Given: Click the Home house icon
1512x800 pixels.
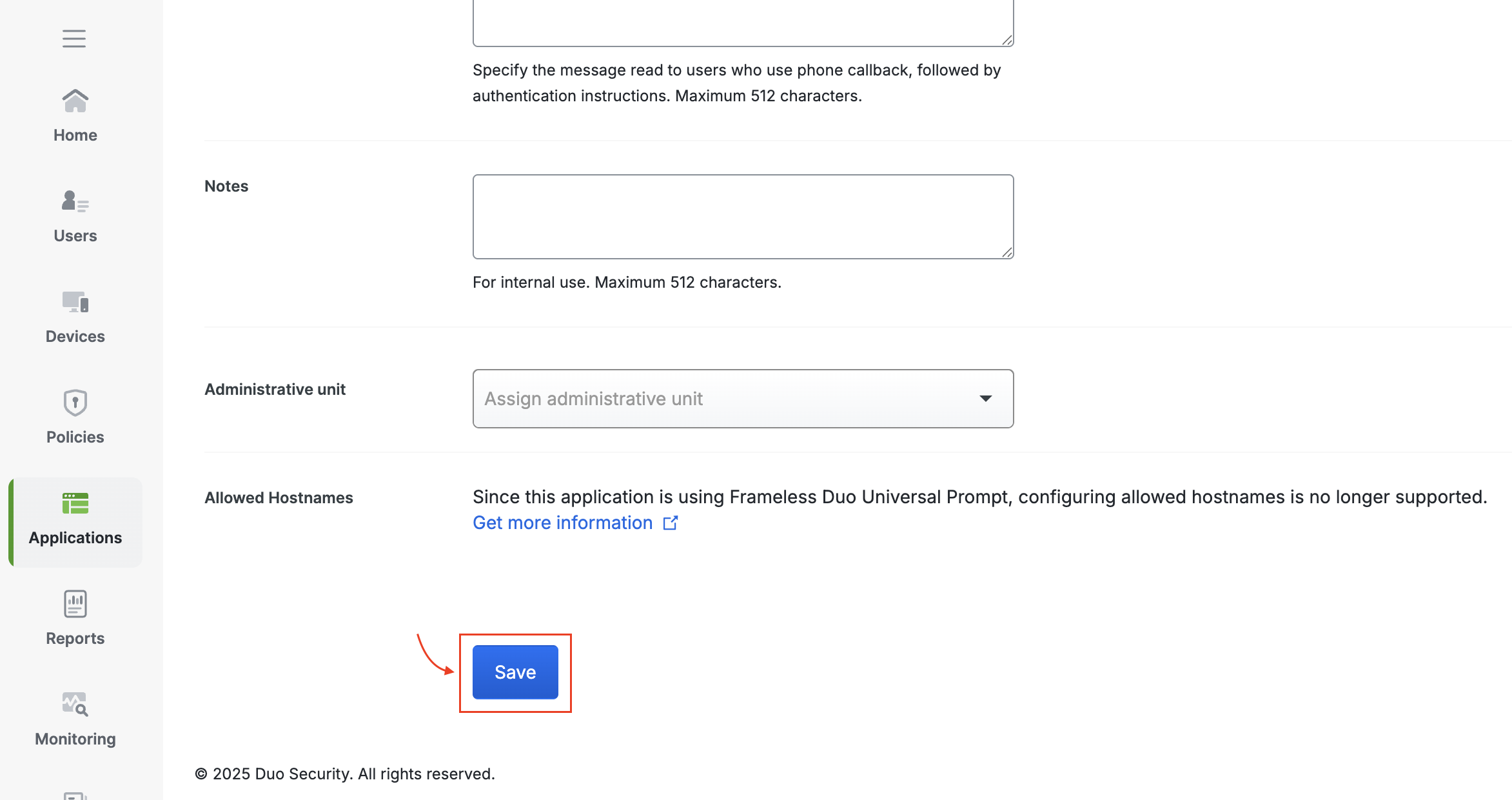Looking at the screenshot, I should coord(75,101).
